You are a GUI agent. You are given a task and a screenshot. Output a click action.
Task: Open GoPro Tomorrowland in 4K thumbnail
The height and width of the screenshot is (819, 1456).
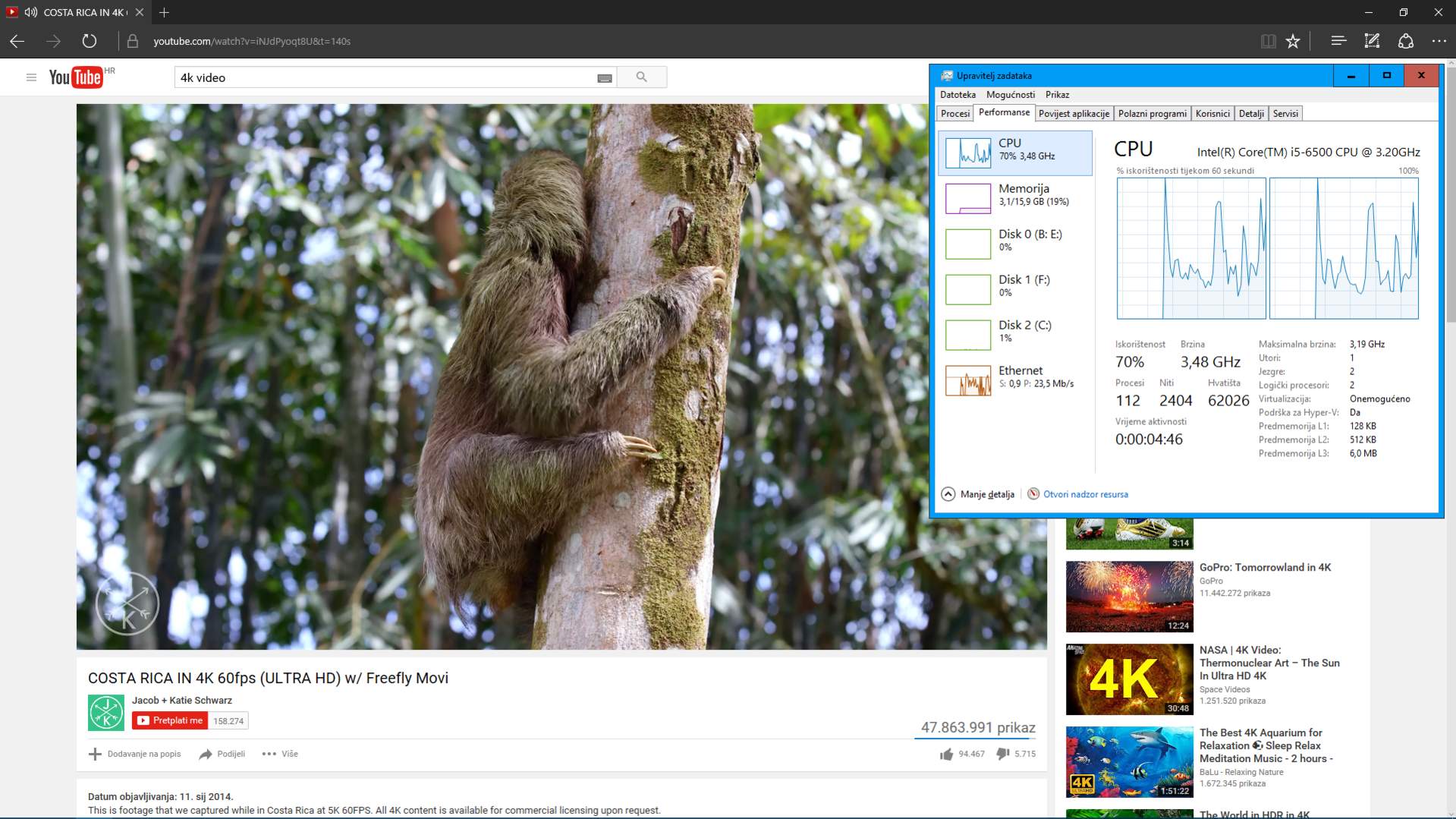1129,597
